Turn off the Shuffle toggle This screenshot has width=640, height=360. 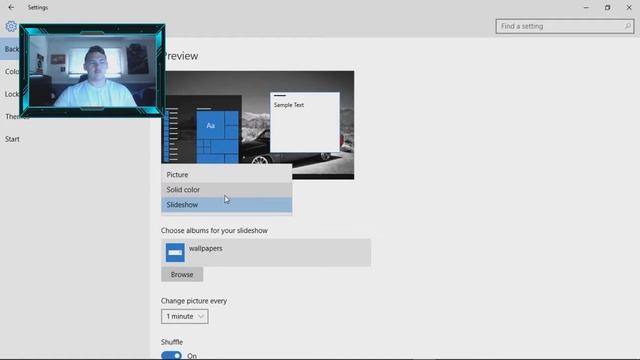pyautogui.click(x=171, y=356)
